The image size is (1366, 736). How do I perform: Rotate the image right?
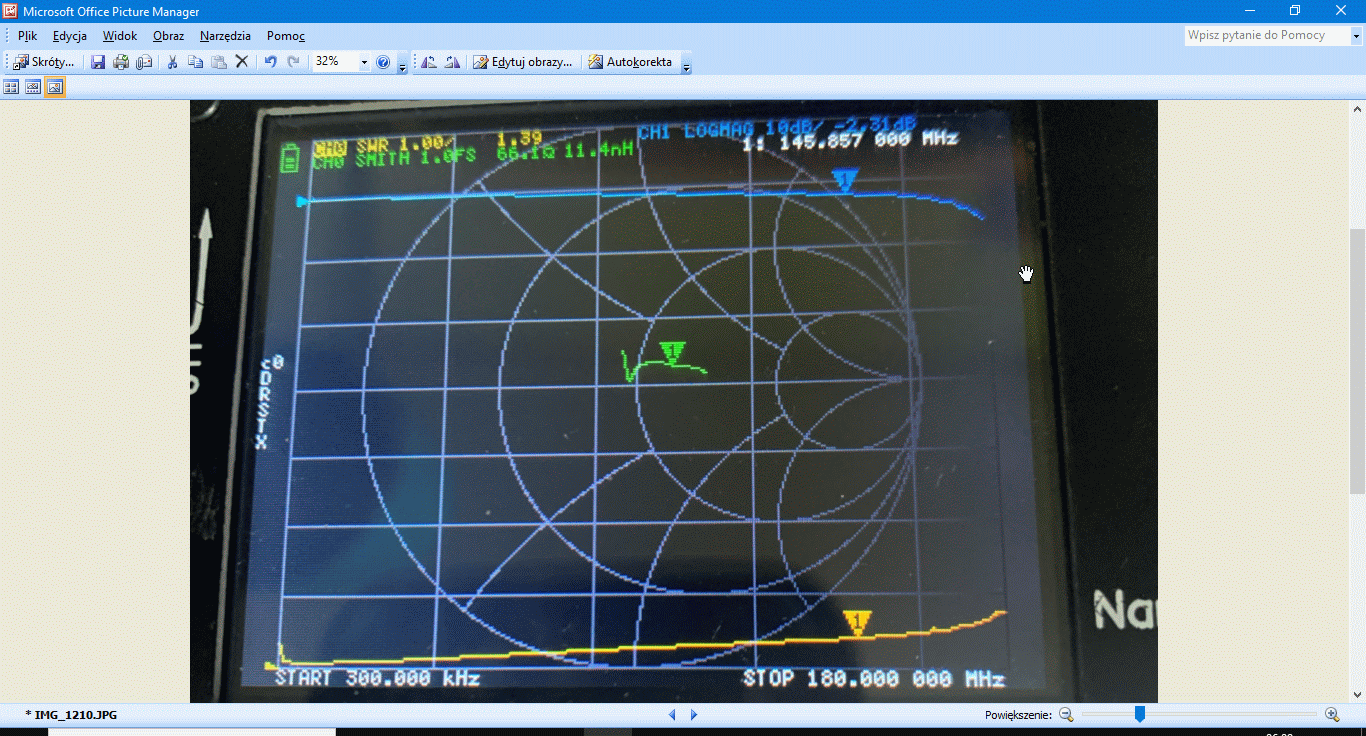click(x=452, y=62)
